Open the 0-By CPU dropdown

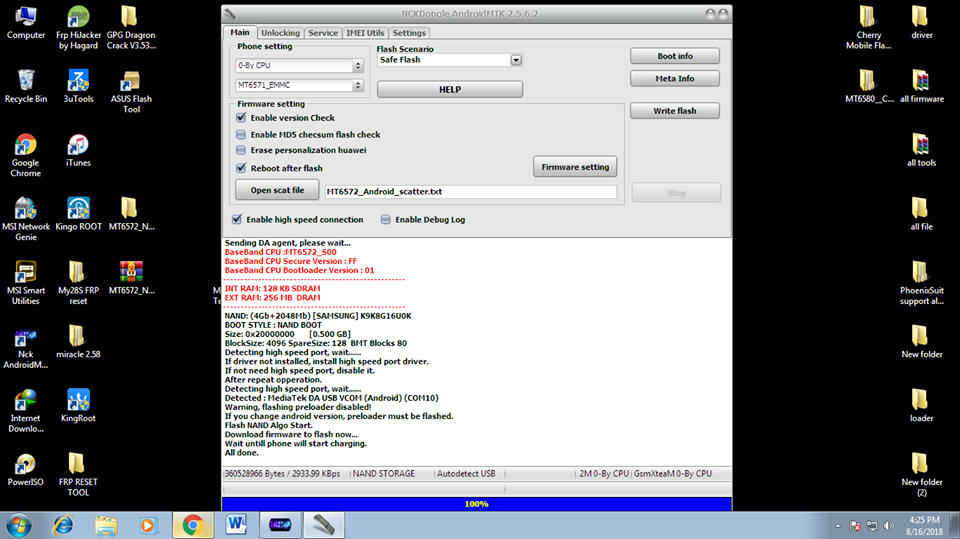pyautogui.click(x=300, y=65)
